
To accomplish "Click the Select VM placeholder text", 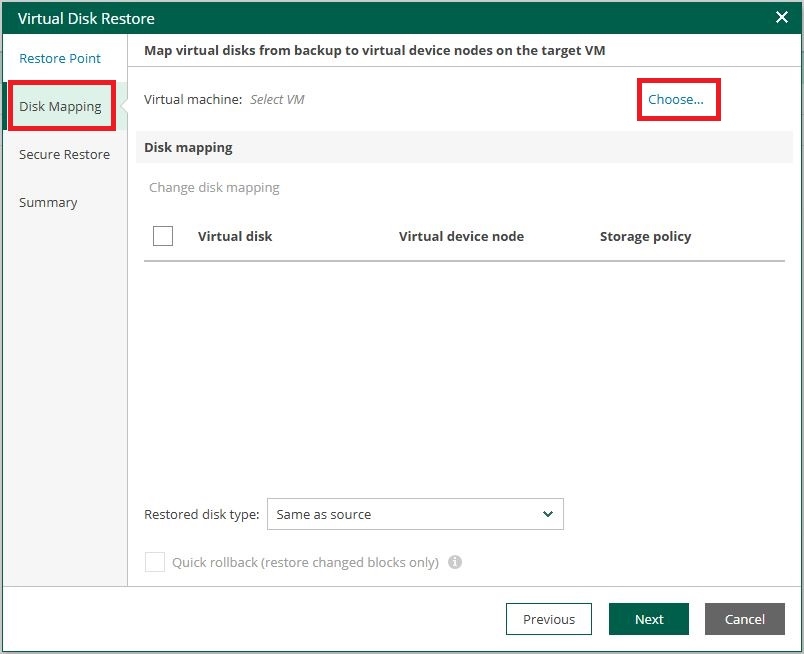I will [277, 100].
